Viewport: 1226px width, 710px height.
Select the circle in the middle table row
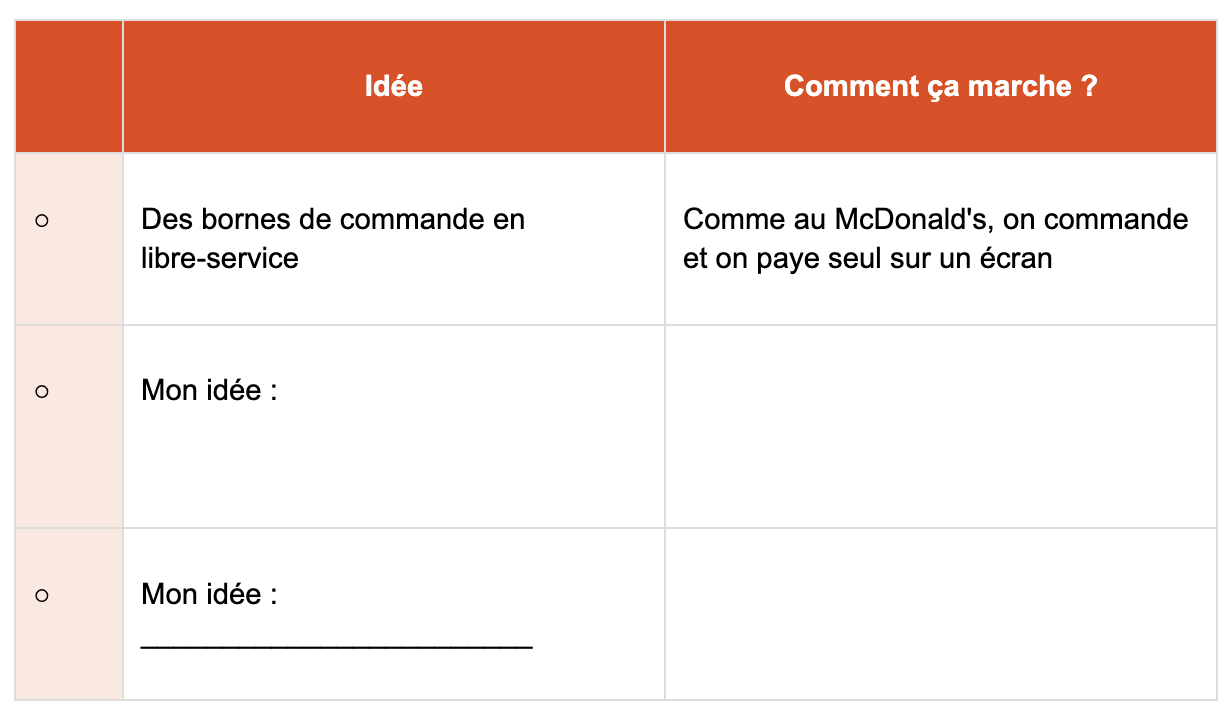point(42,391)
